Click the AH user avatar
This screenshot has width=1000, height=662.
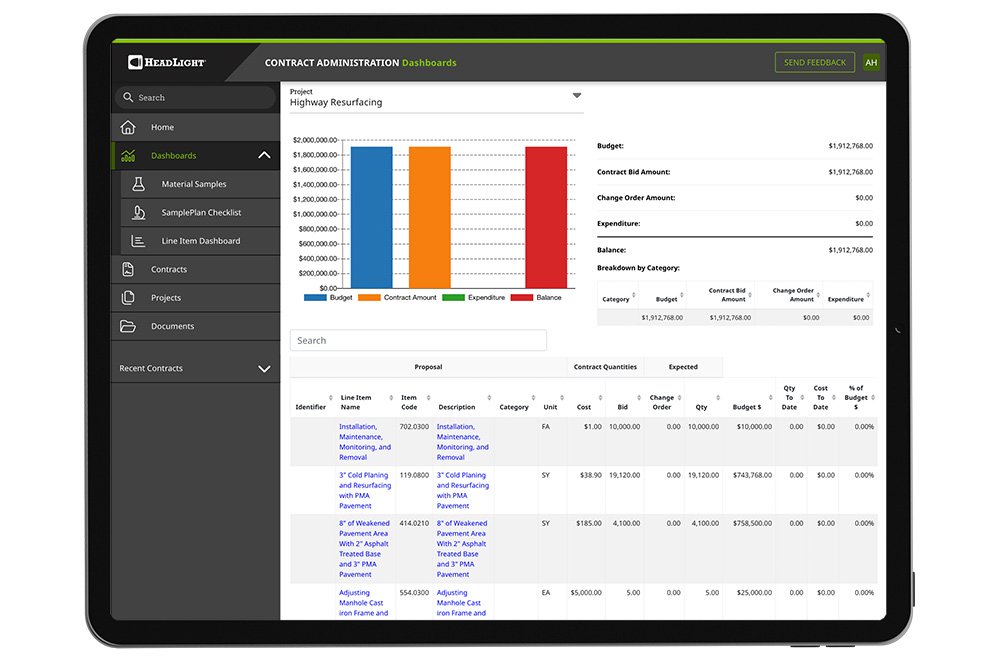pos(871,62)
